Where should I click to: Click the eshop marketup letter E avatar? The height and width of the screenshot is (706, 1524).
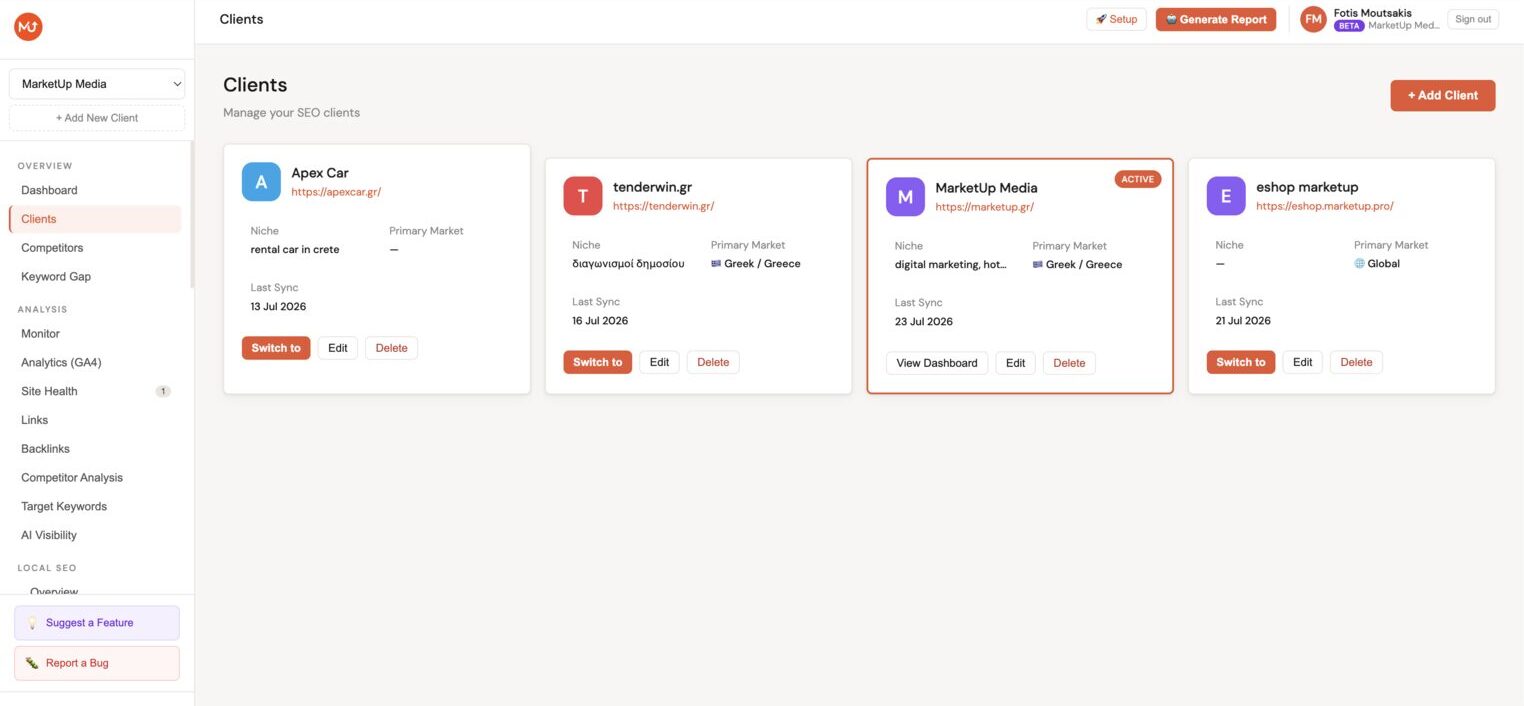pyautogui.click(x=1226, y=196)
